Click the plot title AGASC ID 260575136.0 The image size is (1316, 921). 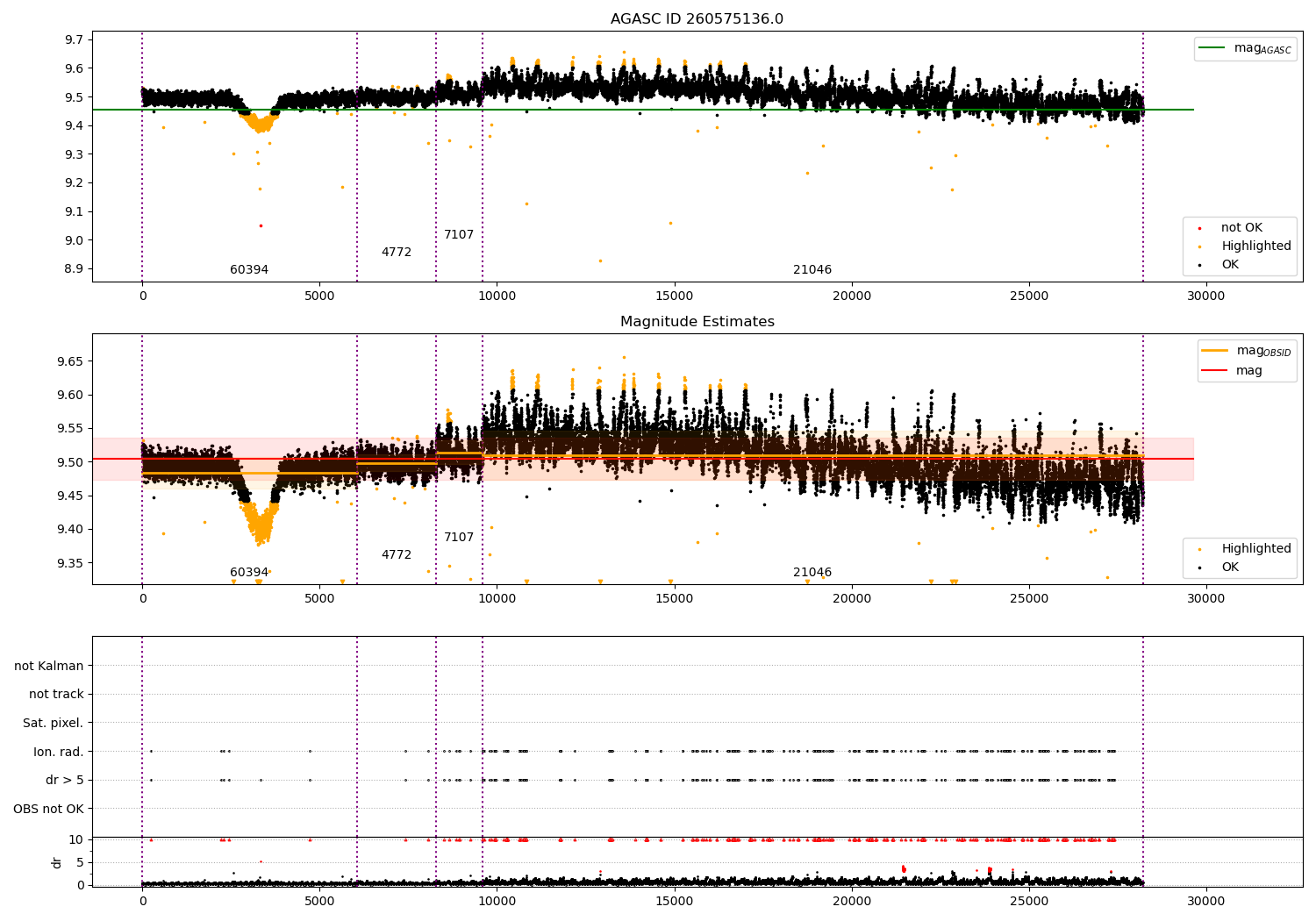pos(697,19)
